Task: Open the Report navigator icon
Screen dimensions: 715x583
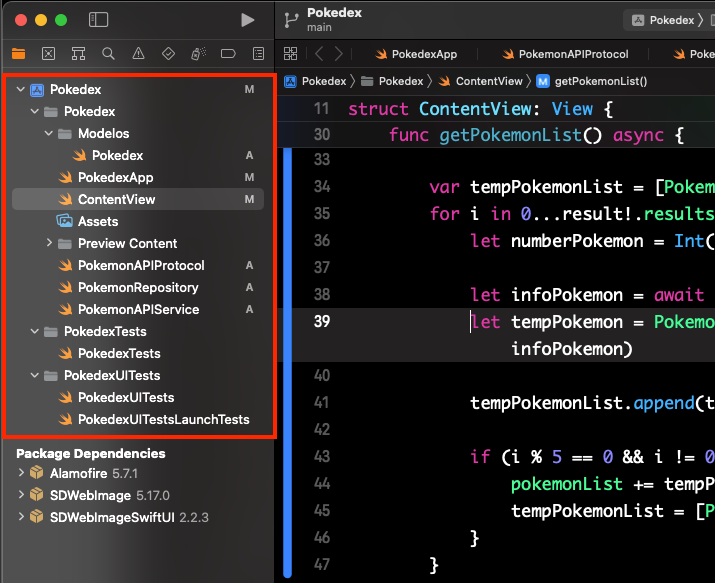Action: point(258,53)
